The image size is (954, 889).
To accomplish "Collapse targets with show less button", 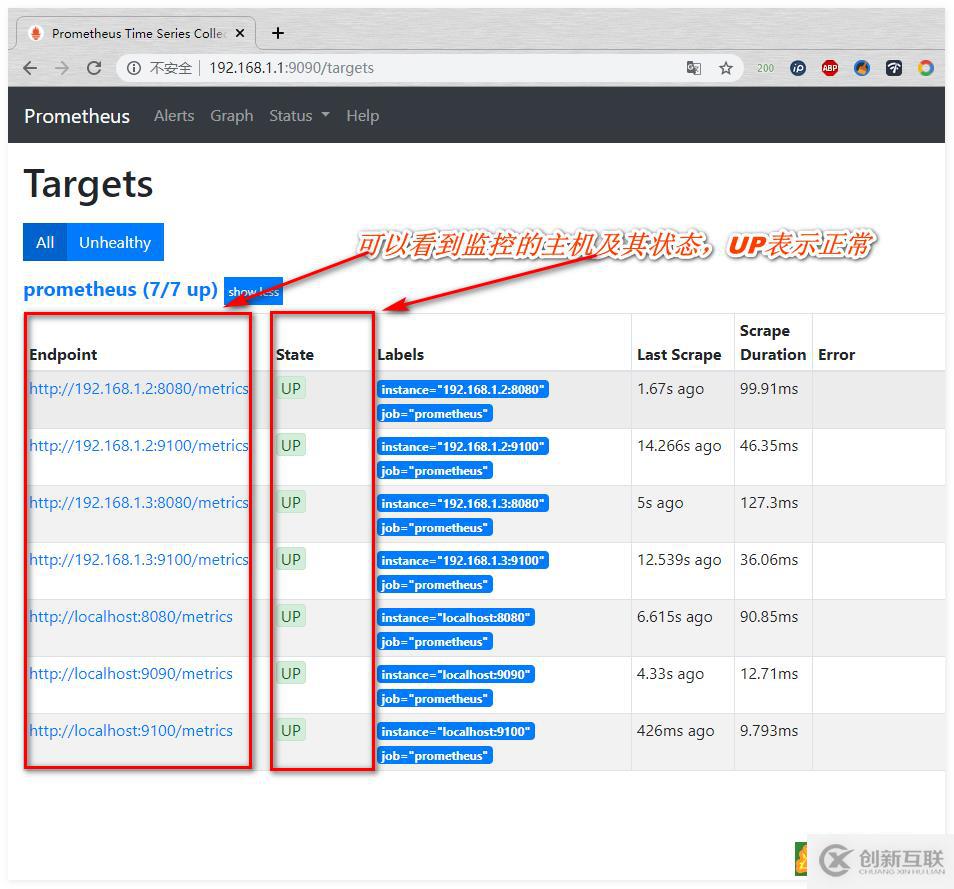I will pyautogui.click(x=253, y=291).
